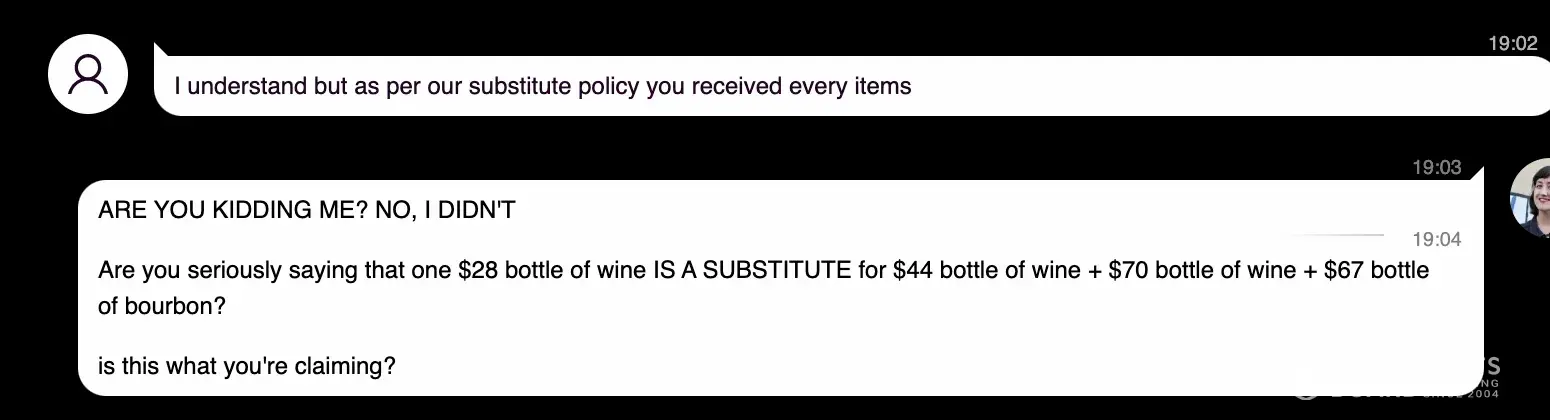Click the 19:04 message timestamp
Image resolution: width=1550 pixels, height=420 pixels.
point(1436,239)
